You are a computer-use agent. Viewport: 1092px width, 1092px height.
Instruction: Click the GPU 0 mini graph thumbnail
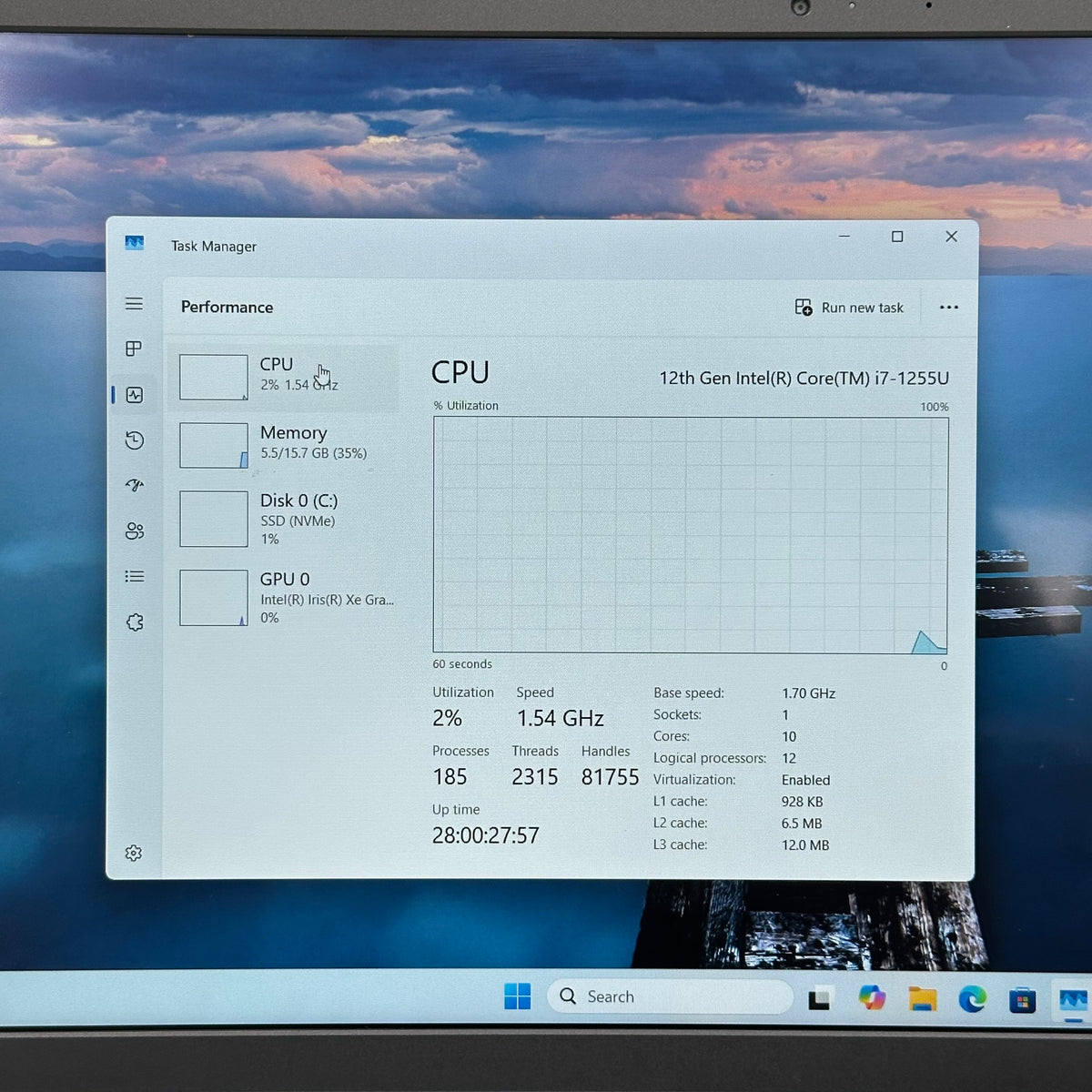coord(214,597)
